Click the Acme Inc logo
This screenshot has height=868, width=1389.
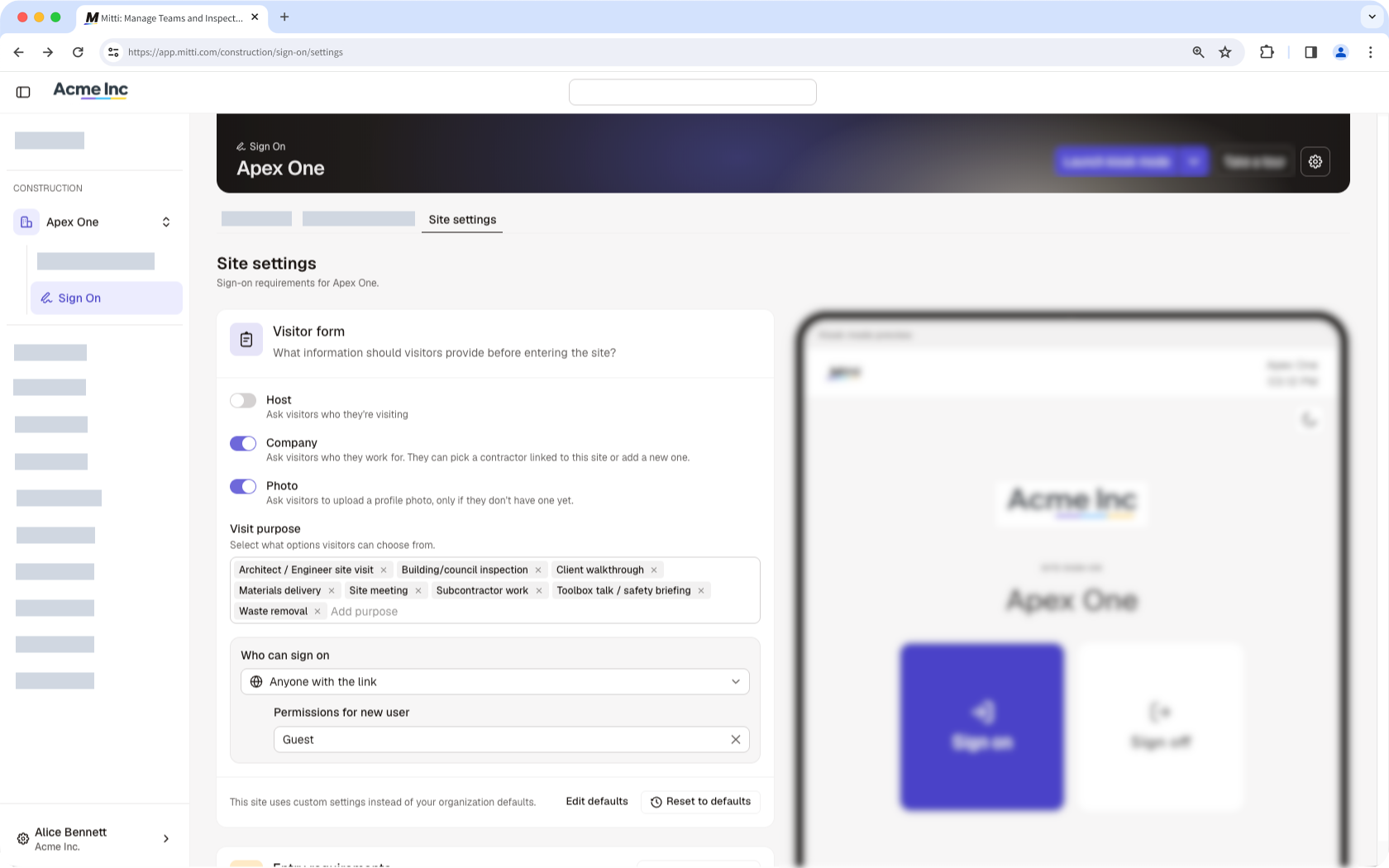click(91, 90)
